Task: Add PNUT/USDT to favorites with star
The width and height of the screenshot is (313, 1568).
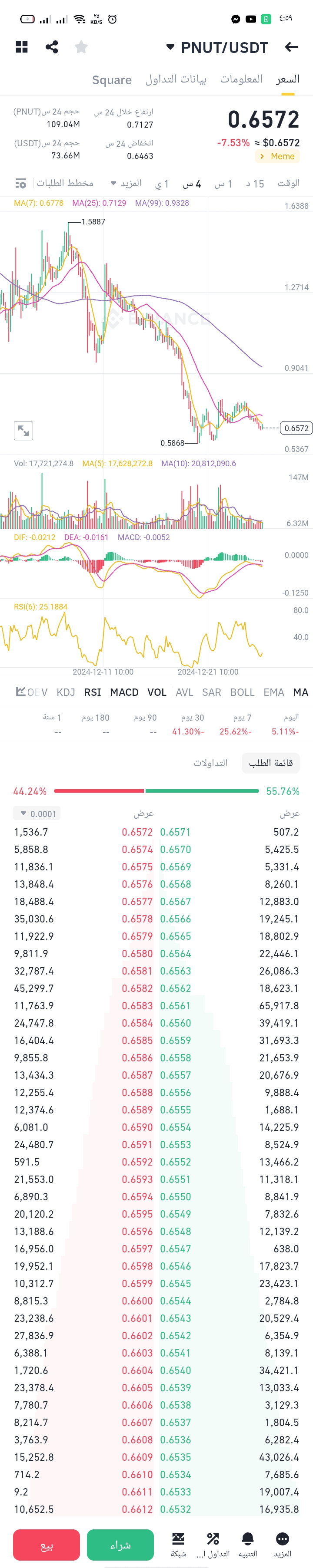Action: tap(81, 47)
